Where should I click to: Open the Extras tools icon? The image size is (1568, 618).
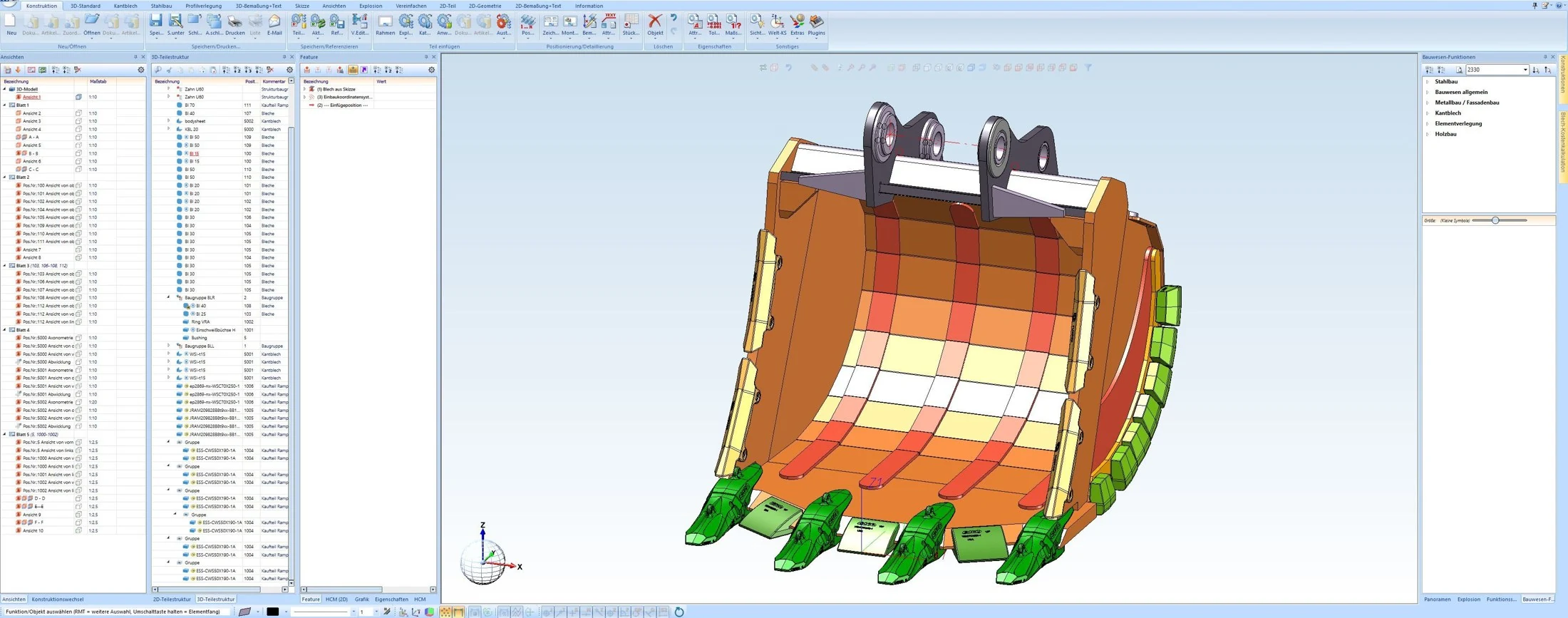(797, 24)
